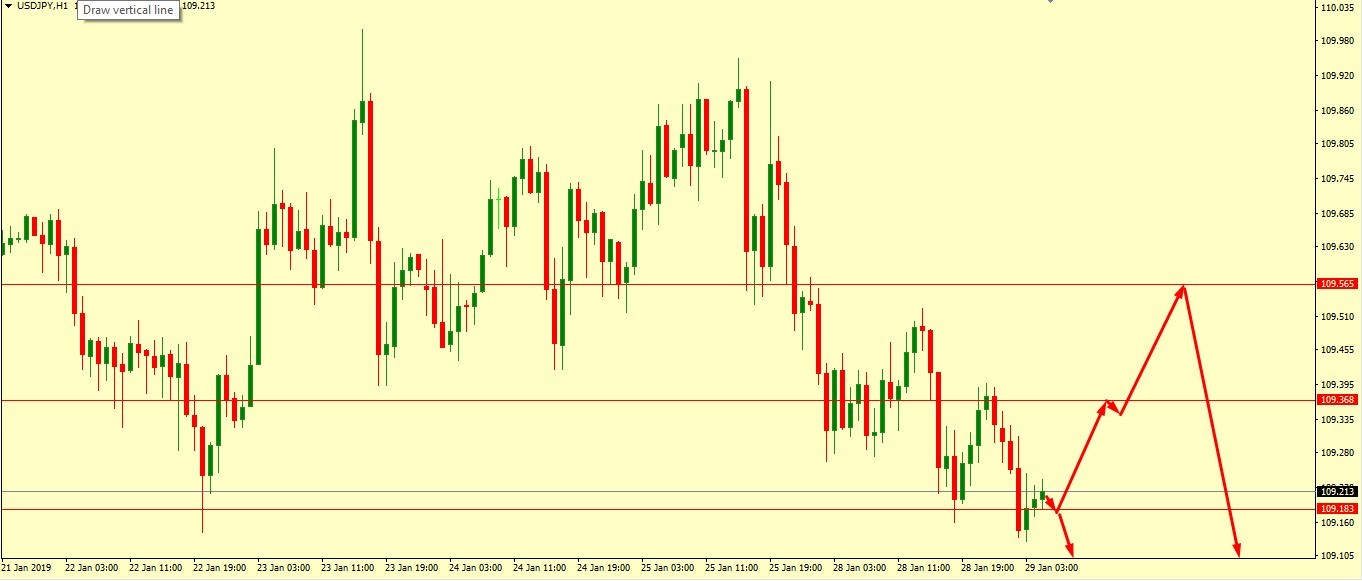This screenshot has width=1362, height=581.
Task: Click the '23 Jan 11:00' time axis label
Action: (x=348, y=568)
